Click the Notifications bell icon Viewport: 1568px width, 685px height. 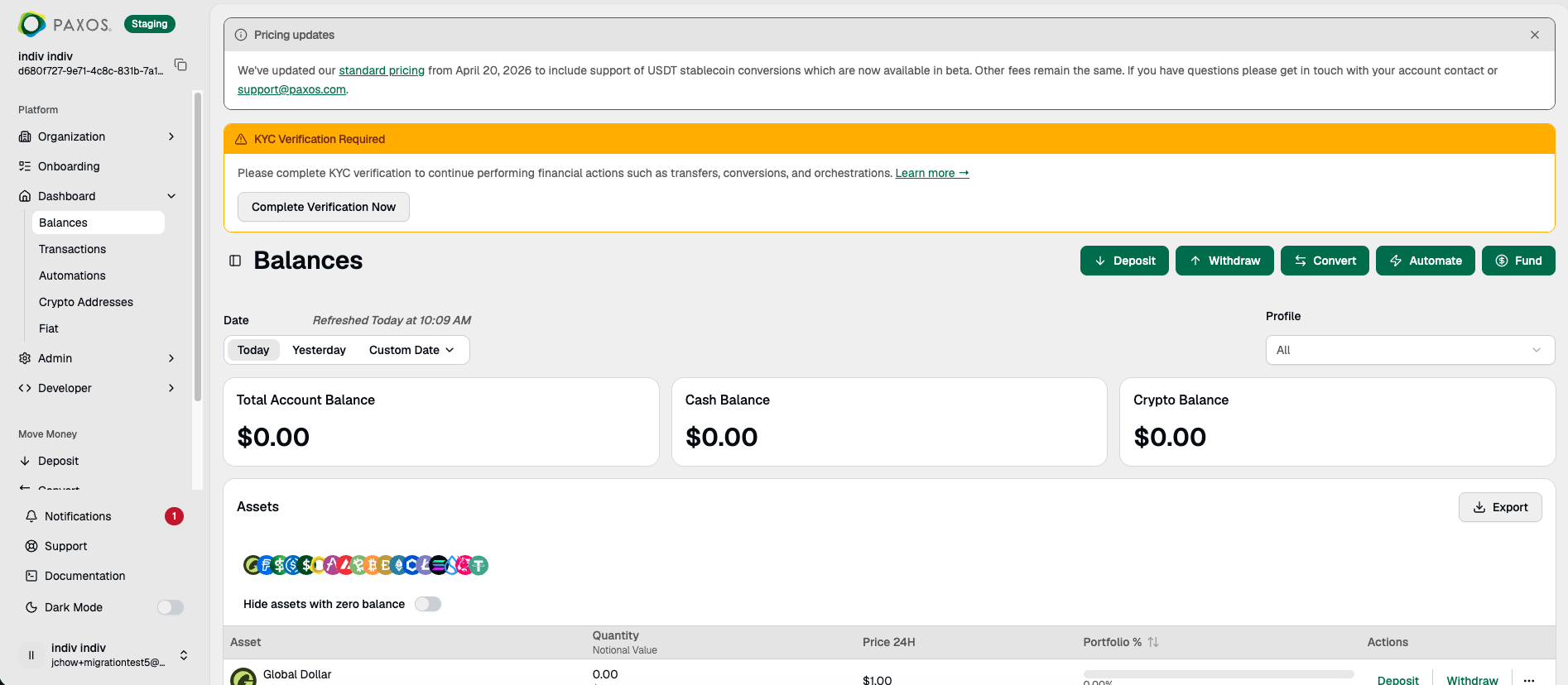(31, 516)
